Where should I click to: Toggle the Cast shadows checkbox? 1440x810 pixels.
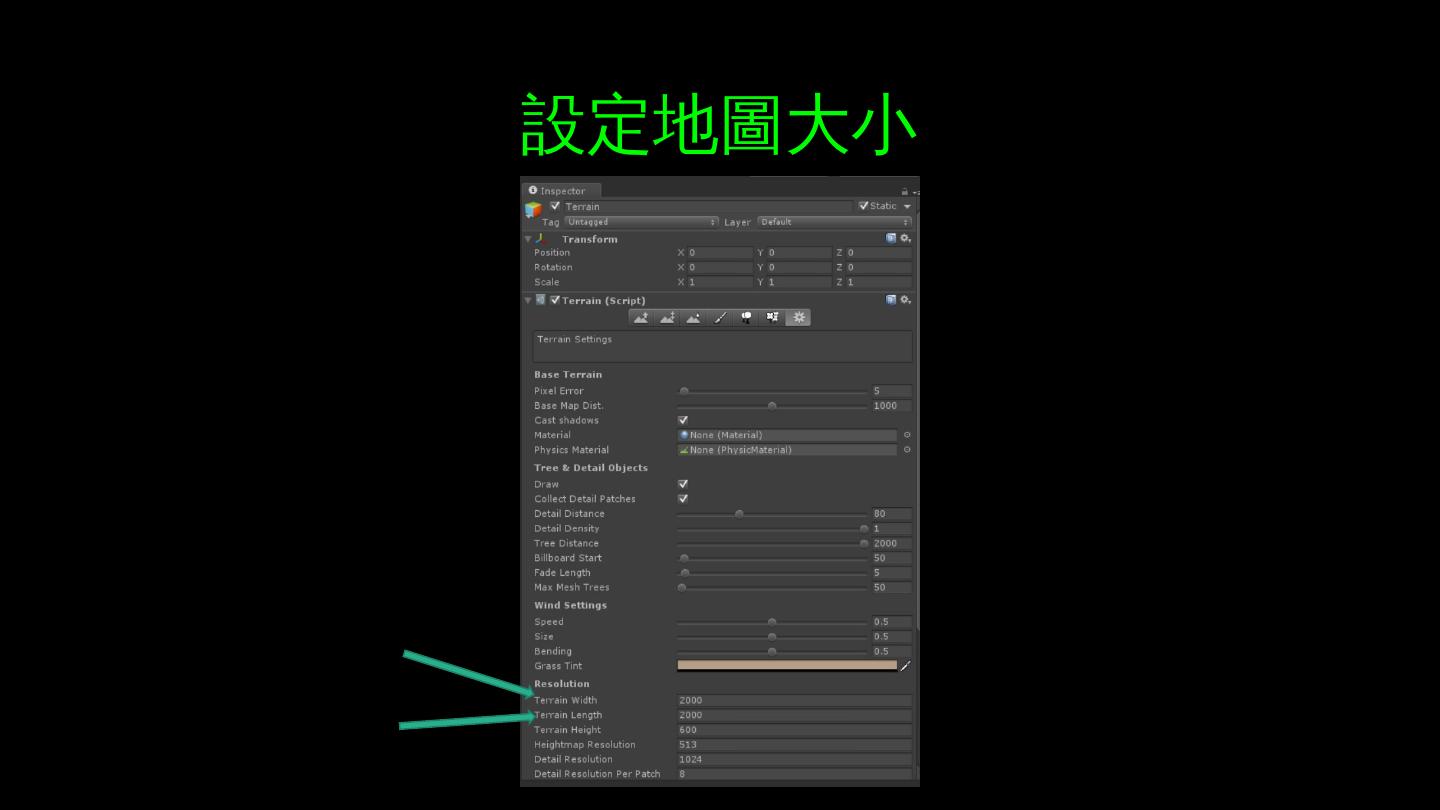[683, 420]
